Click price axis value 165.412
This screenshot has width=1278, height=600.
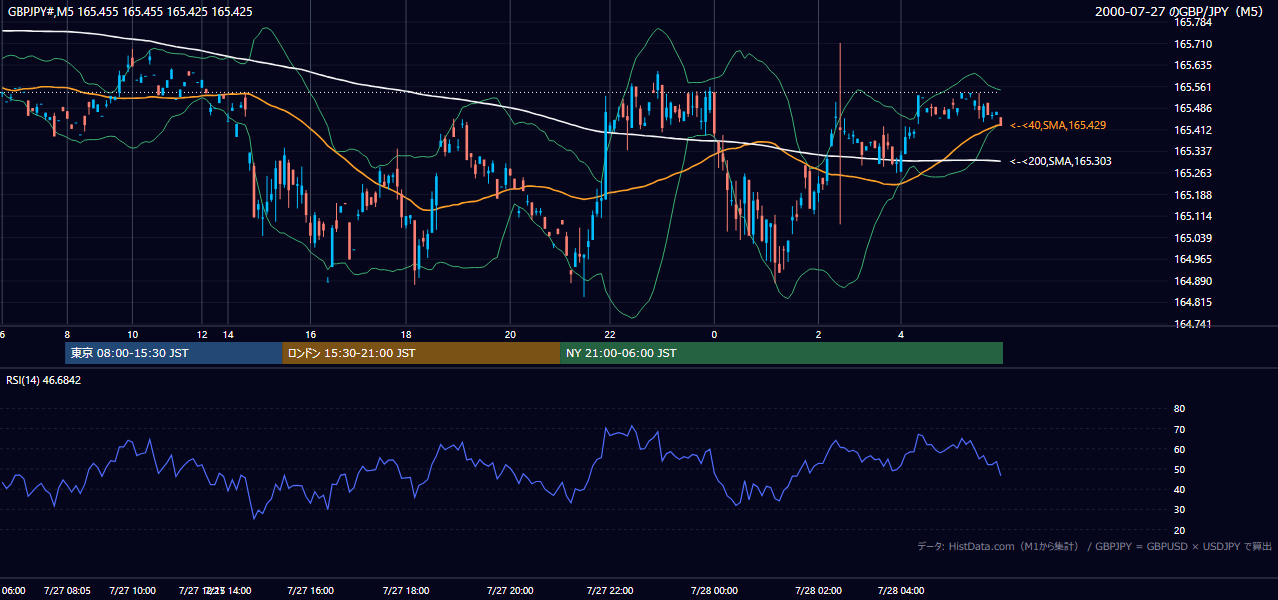click(x=1193, y=130)
